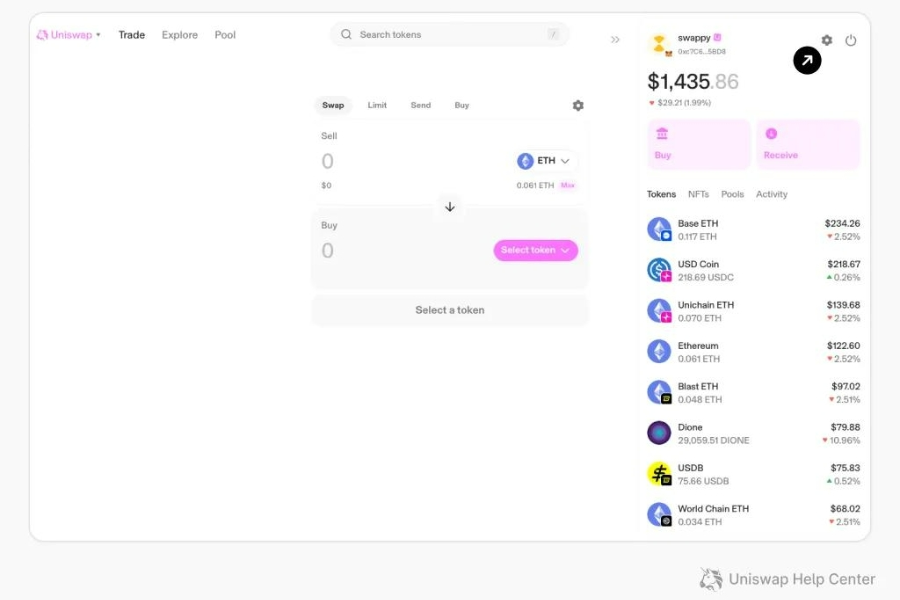Collapse the wallet sidebar with double chevron
900x600 pixels.
pos(615,40)
